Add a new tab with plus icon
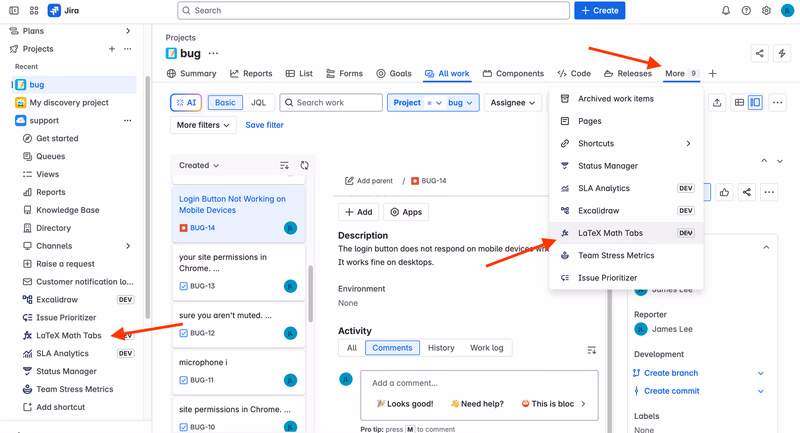Viewport: 800px width, 433px height. click(x=713, y=73)
